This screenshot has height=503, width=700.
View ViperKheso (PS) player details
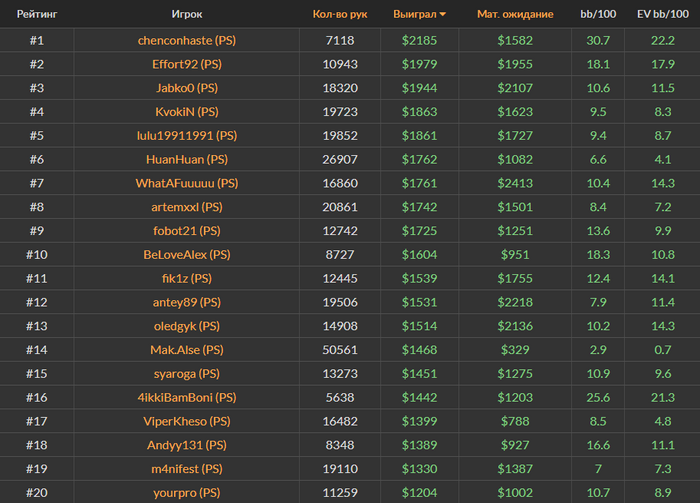tap(186, 422)
